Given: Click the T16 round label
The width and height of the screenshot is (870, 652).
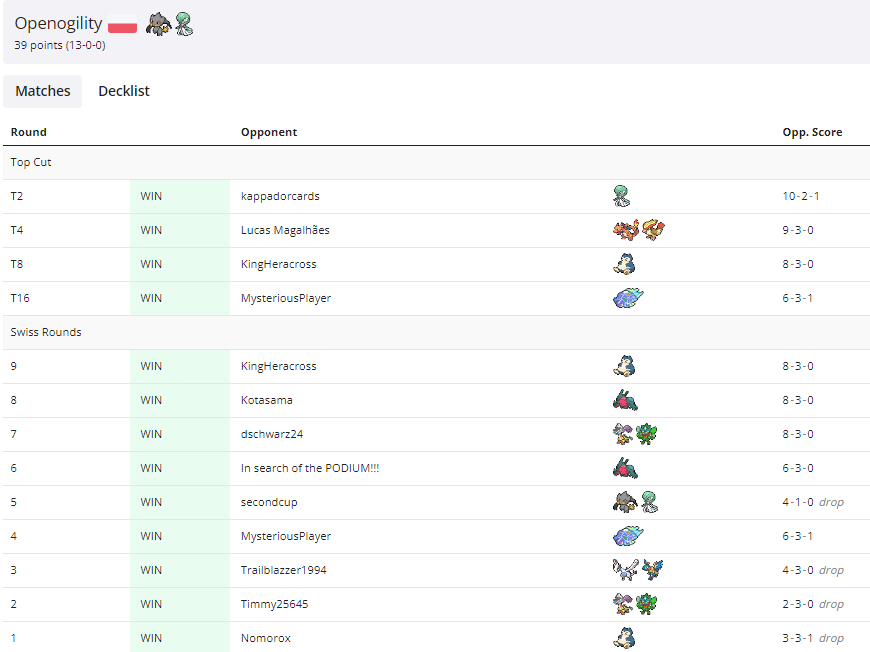Looking at the screenshot, I should [20, 298].
